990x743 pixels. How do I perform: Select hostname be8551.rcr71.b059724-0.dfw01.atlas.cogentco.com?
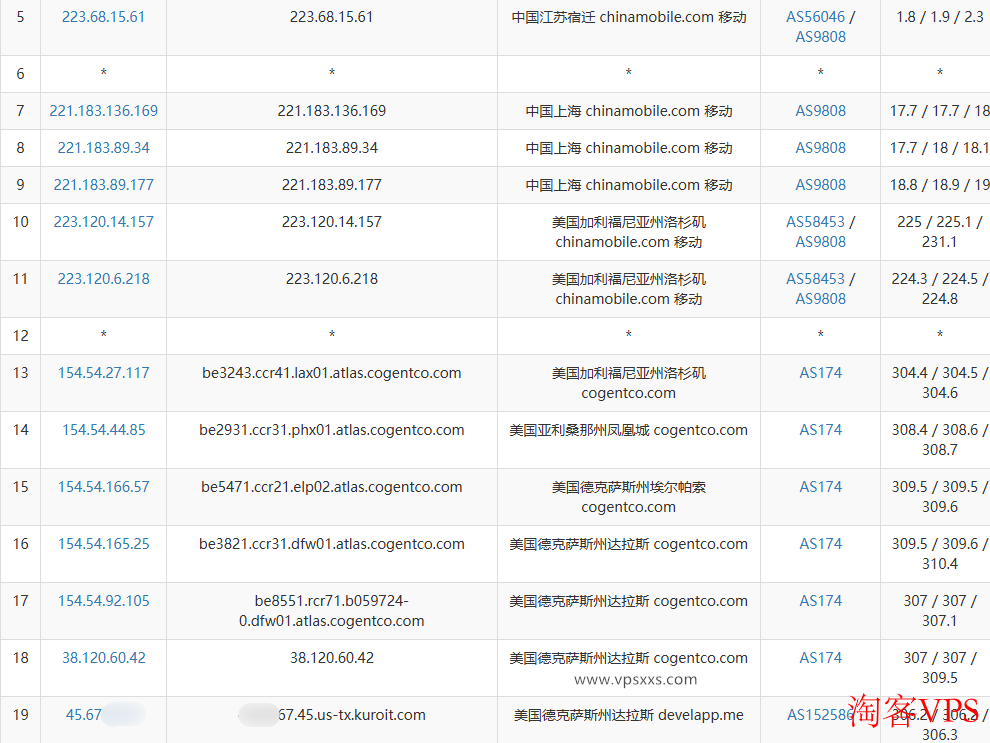tap(331, 611)
